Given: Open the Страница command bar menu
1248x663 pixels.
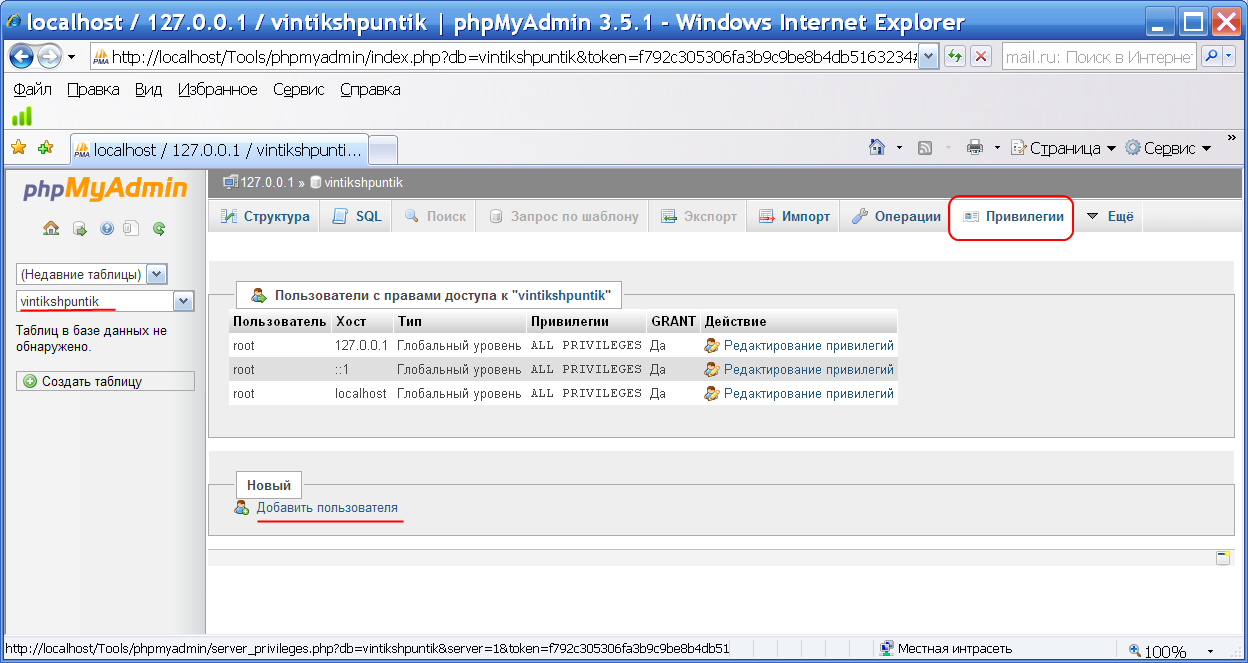Looking at the screenshot, I should 1063,148.
